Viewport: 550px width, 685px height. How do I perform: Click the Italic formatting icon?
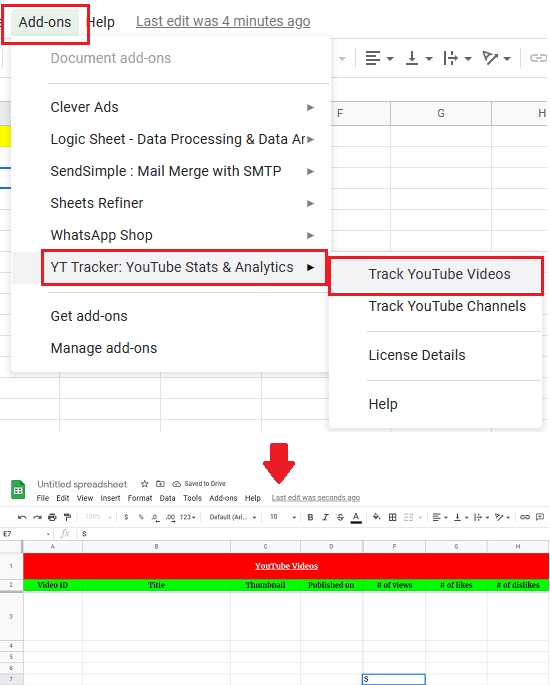point(325,517)
